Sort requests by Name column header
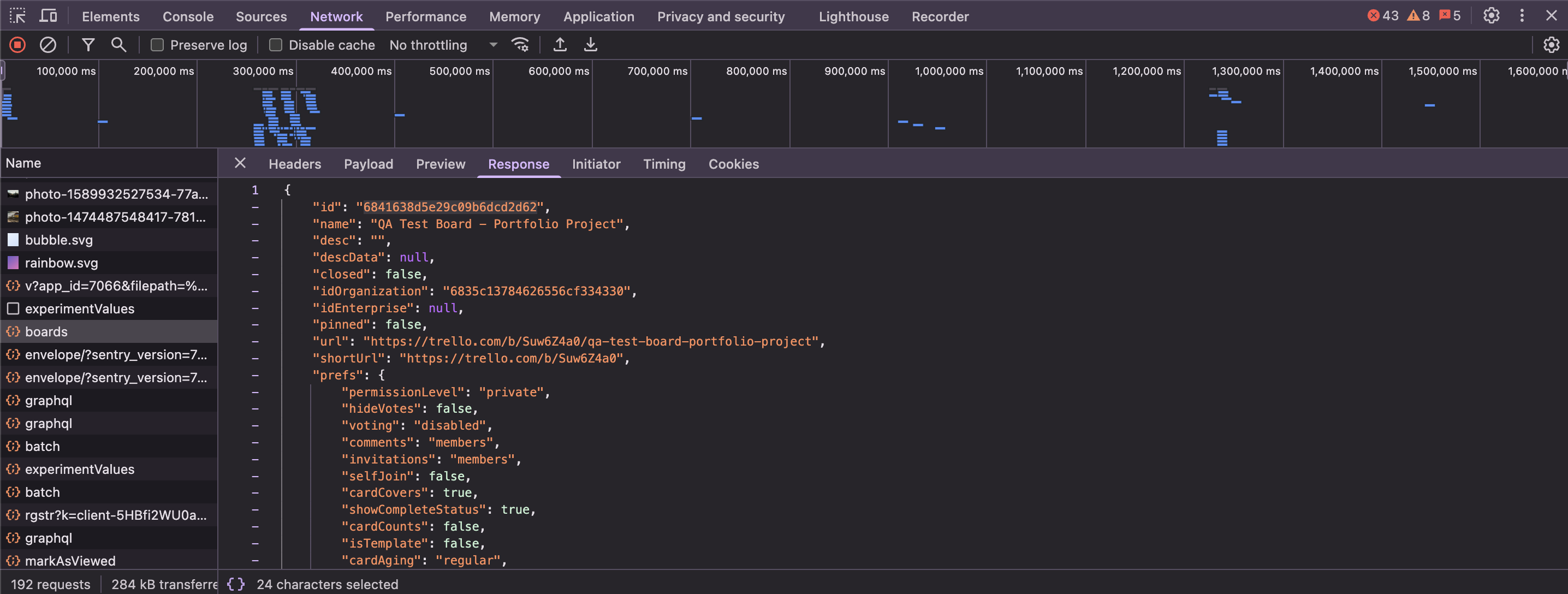This screenshot has height=594, width=1568. tap(109, 163)
